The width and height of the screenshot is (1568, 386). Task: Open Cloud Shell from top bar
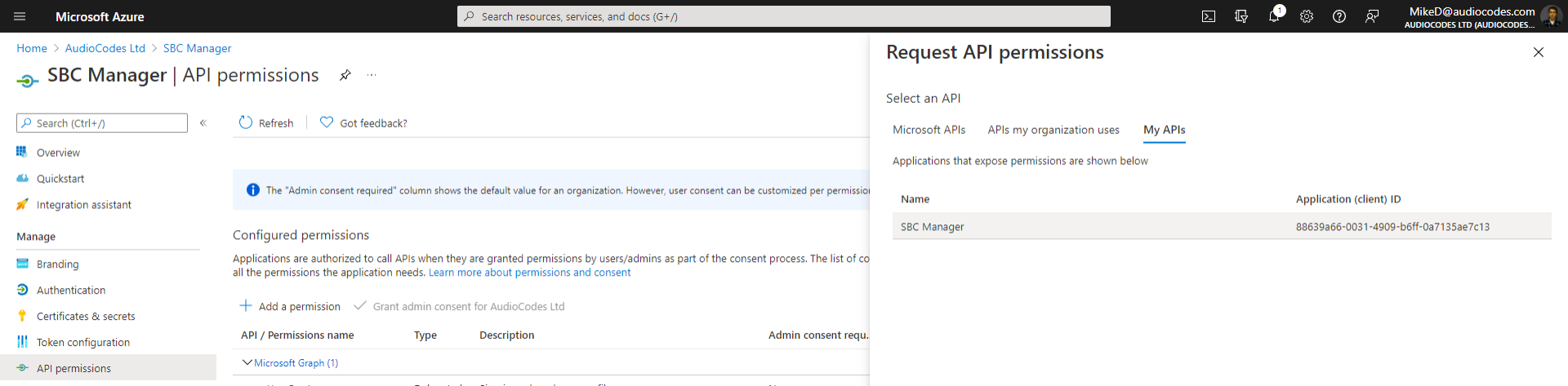click(1209, 16)
